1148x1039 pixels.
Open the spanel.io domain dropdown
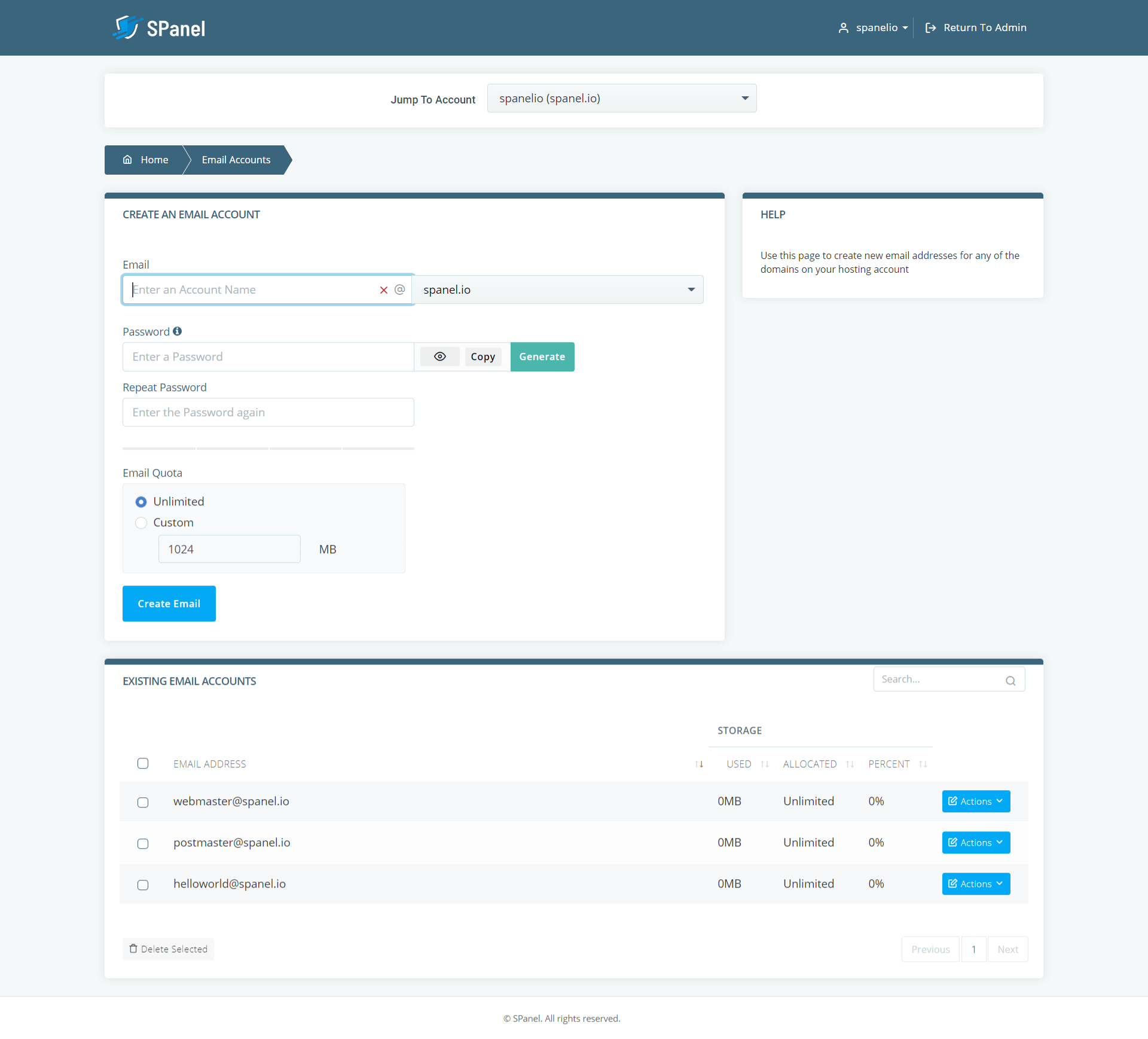[x=557, y=290]
